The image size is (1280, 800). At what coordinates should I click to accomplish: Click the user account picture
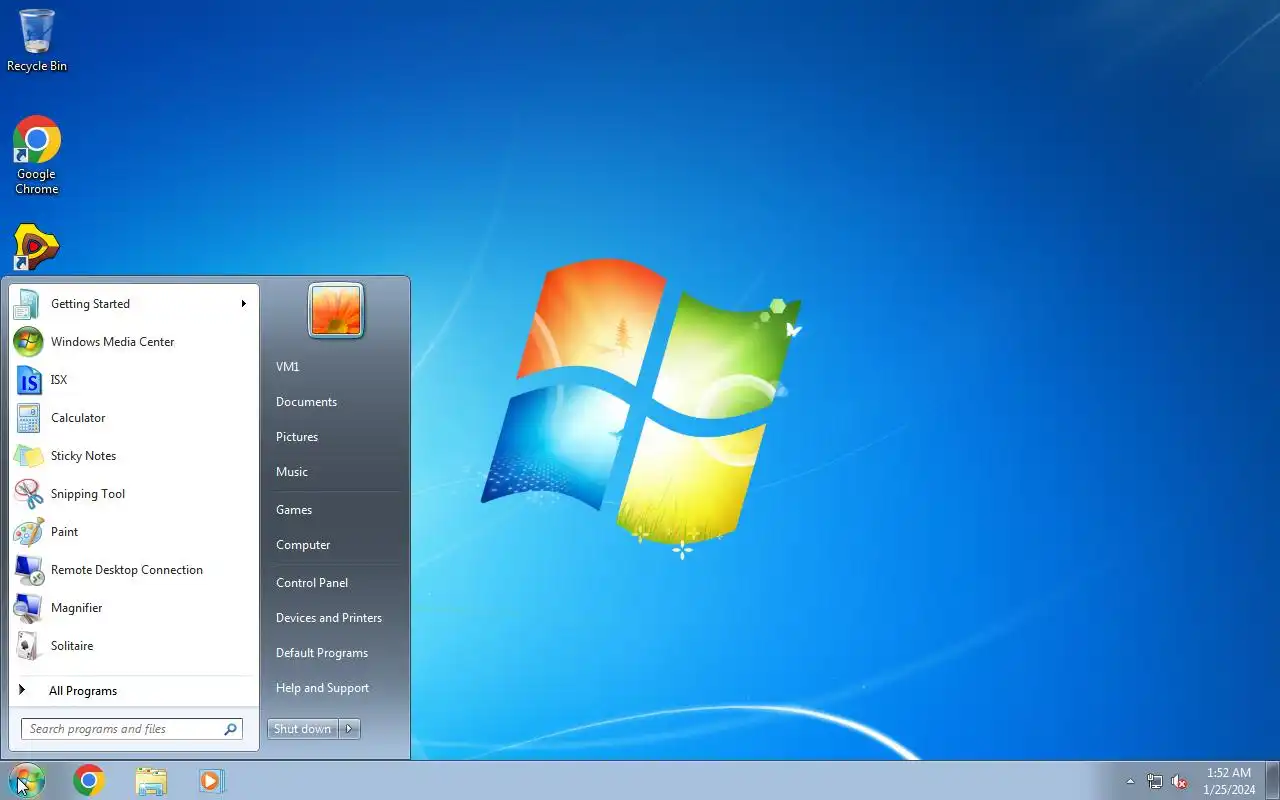336,310
